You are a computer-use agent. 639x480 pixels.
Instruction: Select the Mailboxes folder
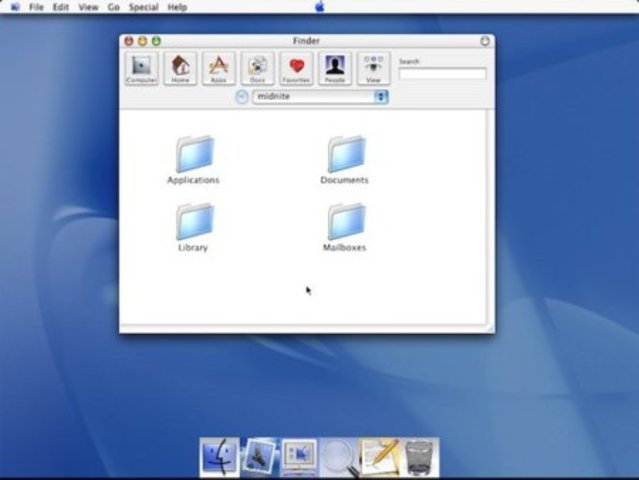[x=345, y=227]
